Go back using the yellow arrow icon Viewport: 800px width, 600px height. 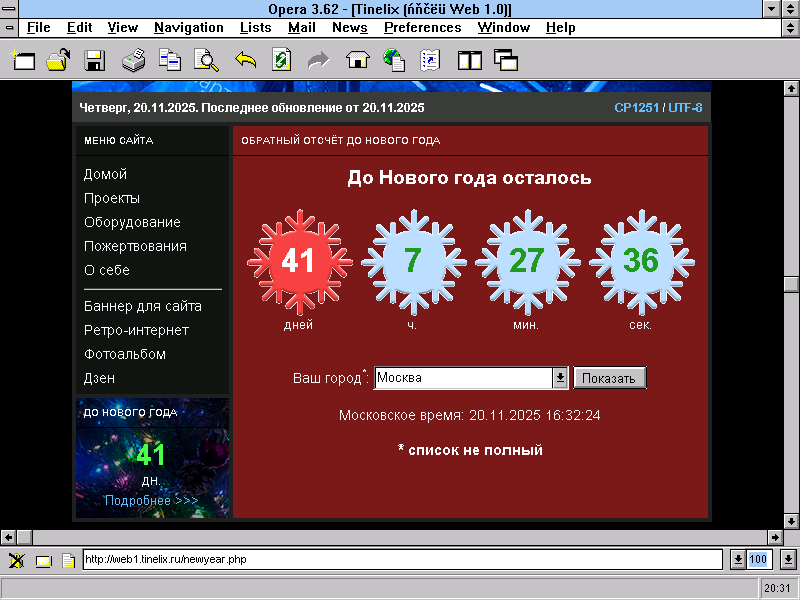[x=245, y=61]
